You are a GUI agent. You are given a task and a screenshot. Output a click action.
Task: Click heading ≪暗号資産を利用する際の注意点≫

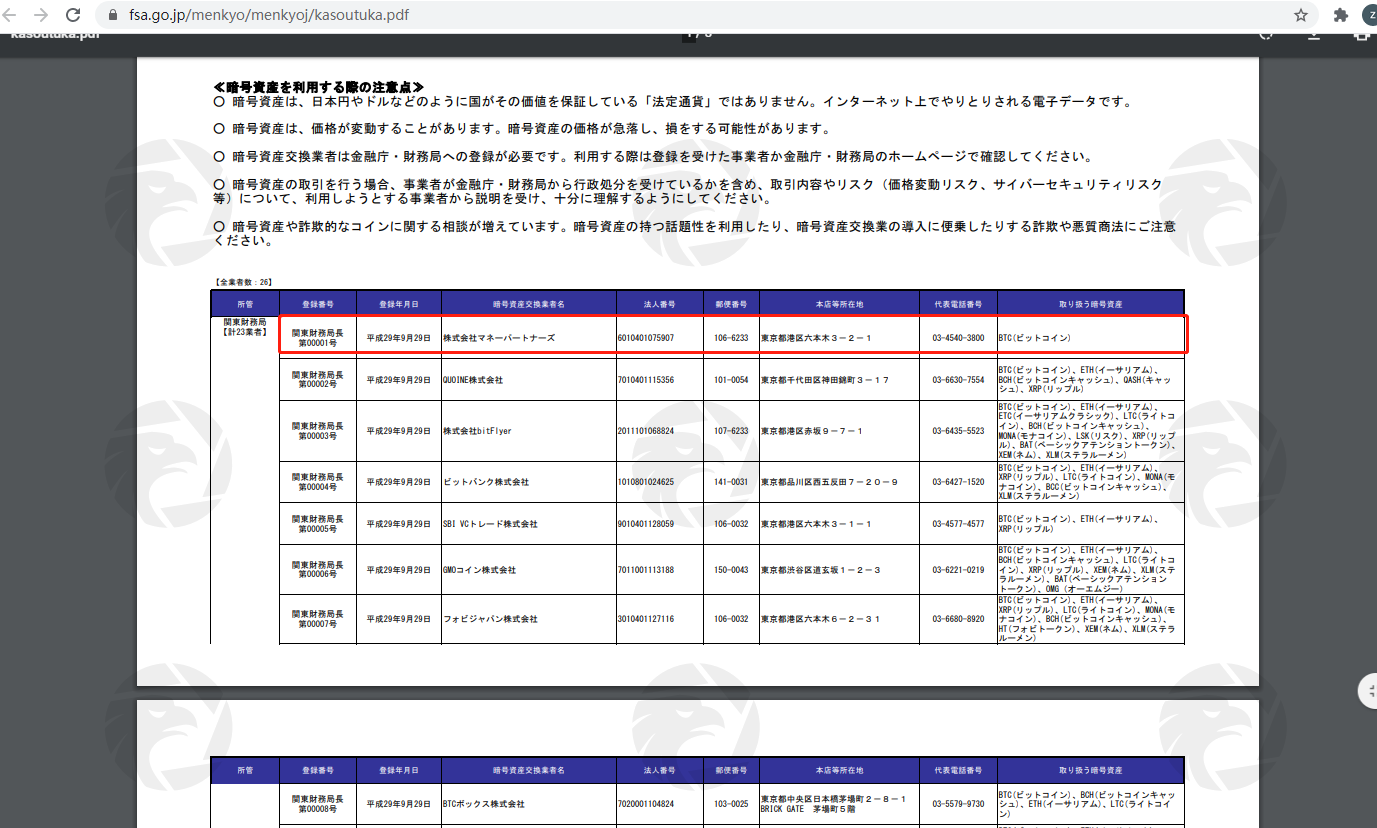(318, 88)
